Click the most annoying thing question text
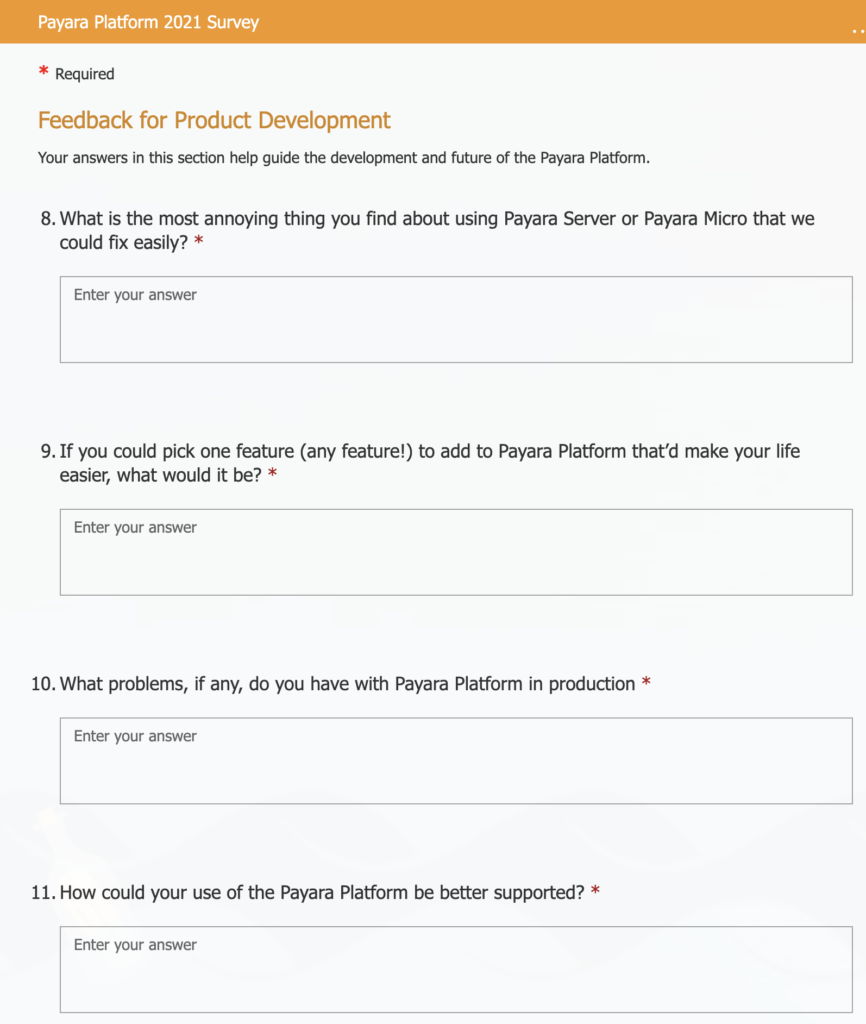 click(437, 231)
